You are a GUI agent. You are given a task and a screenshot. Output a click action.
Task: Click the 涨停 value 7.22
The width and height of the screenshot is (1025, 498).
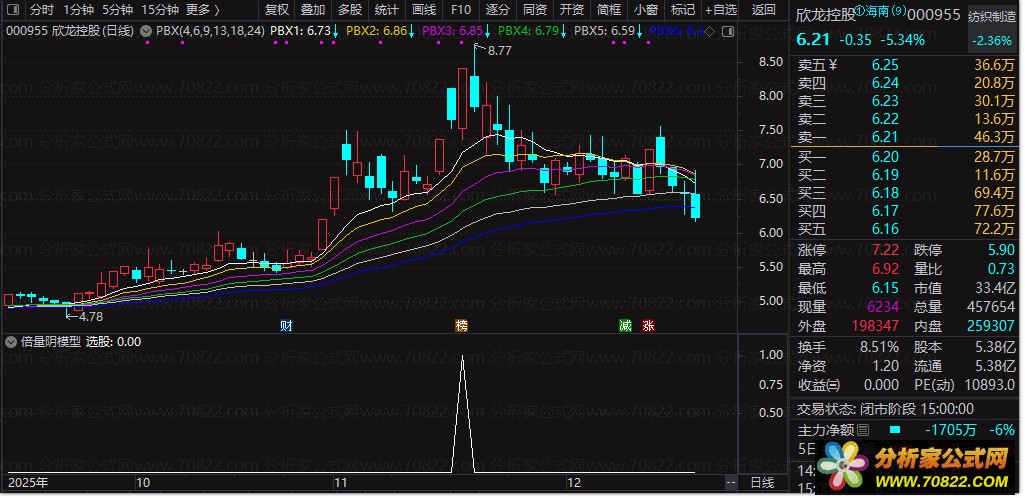click(885, 250)
